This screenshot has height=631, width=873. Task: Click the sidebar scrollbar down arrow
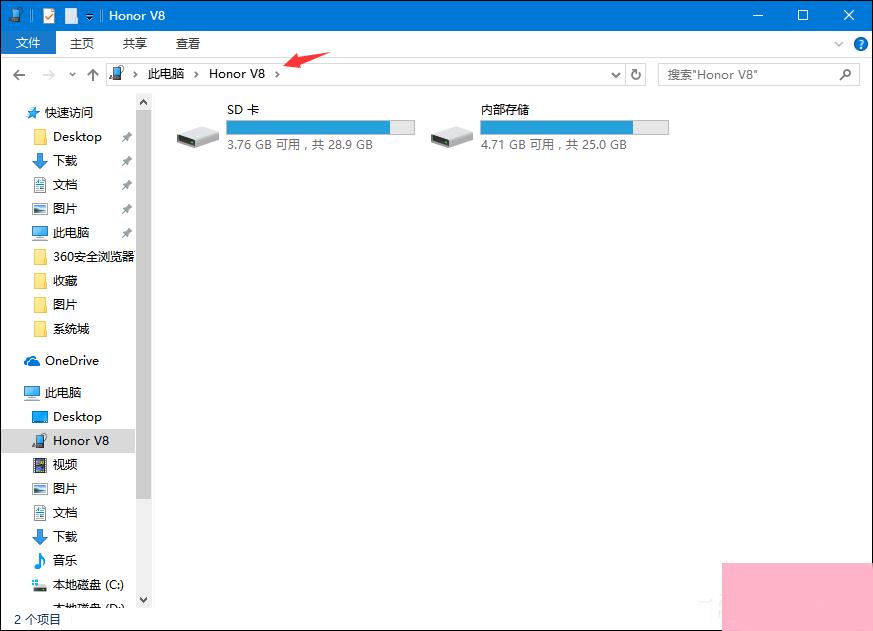[144, 600]
